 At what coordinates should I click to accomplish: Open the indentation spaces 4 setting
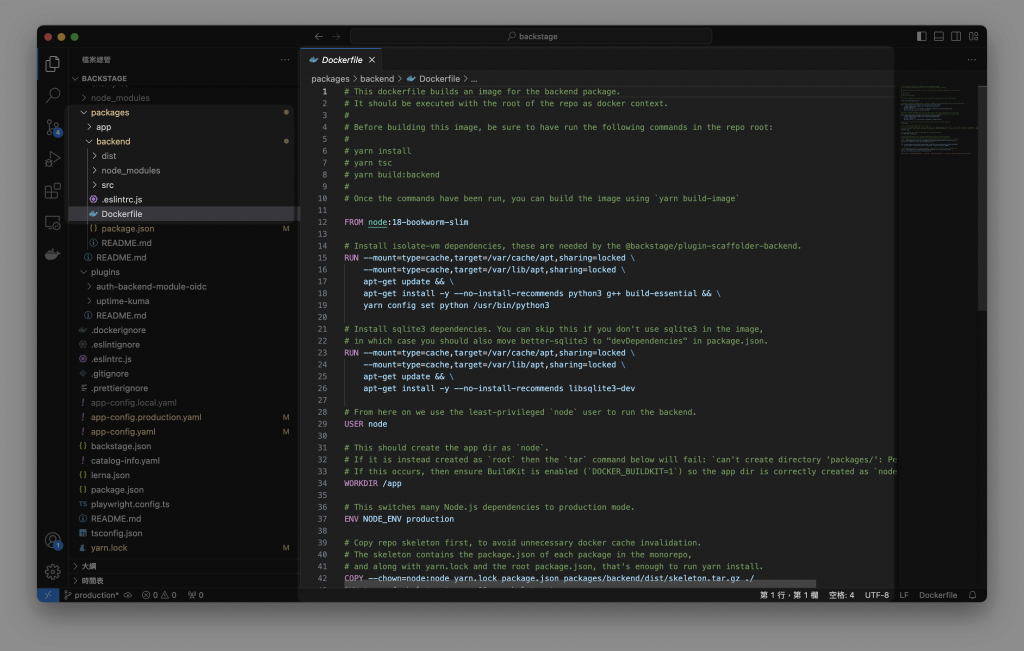click(x=841, y=595)
